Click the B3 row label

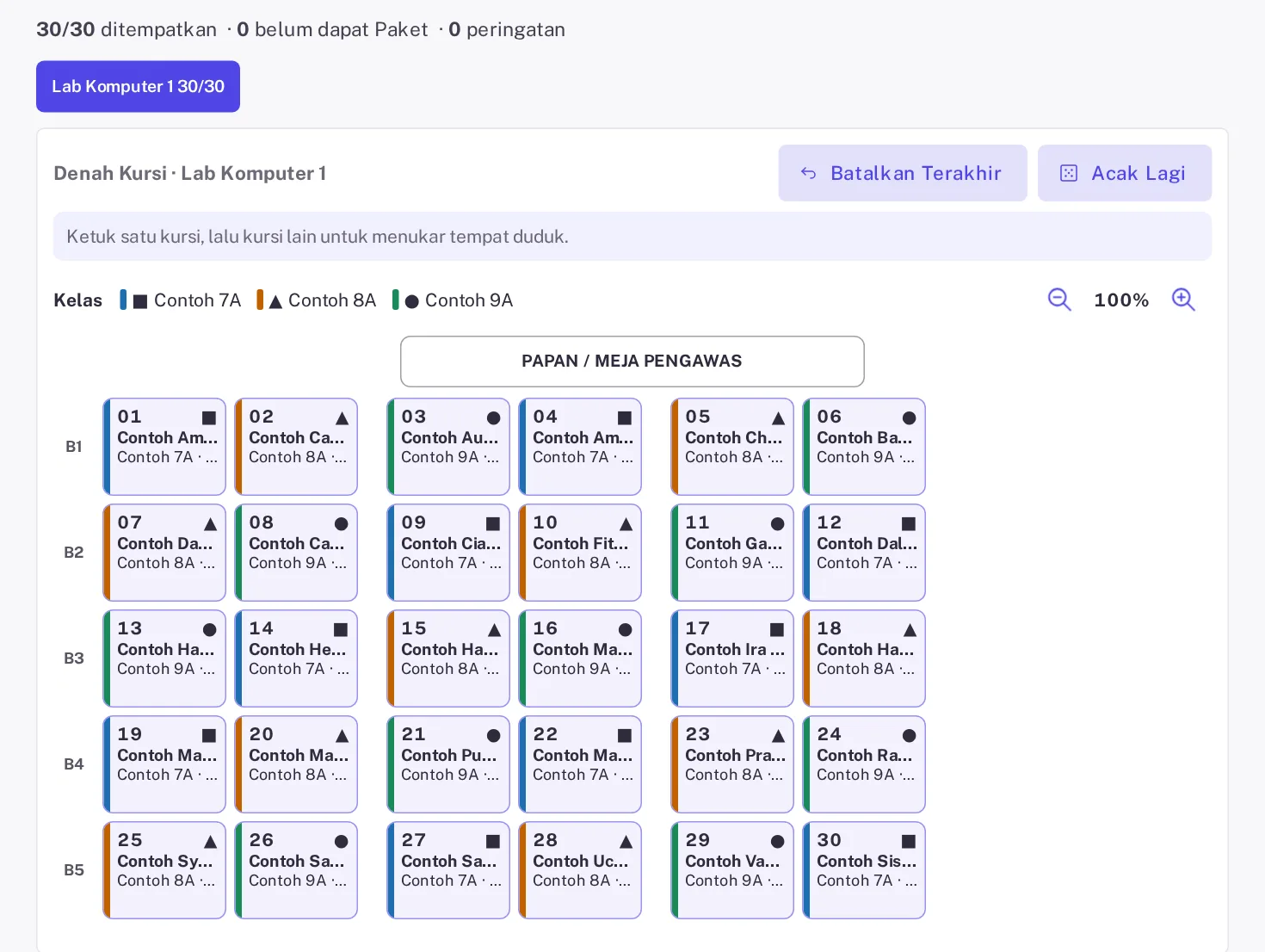coord(74,658)
